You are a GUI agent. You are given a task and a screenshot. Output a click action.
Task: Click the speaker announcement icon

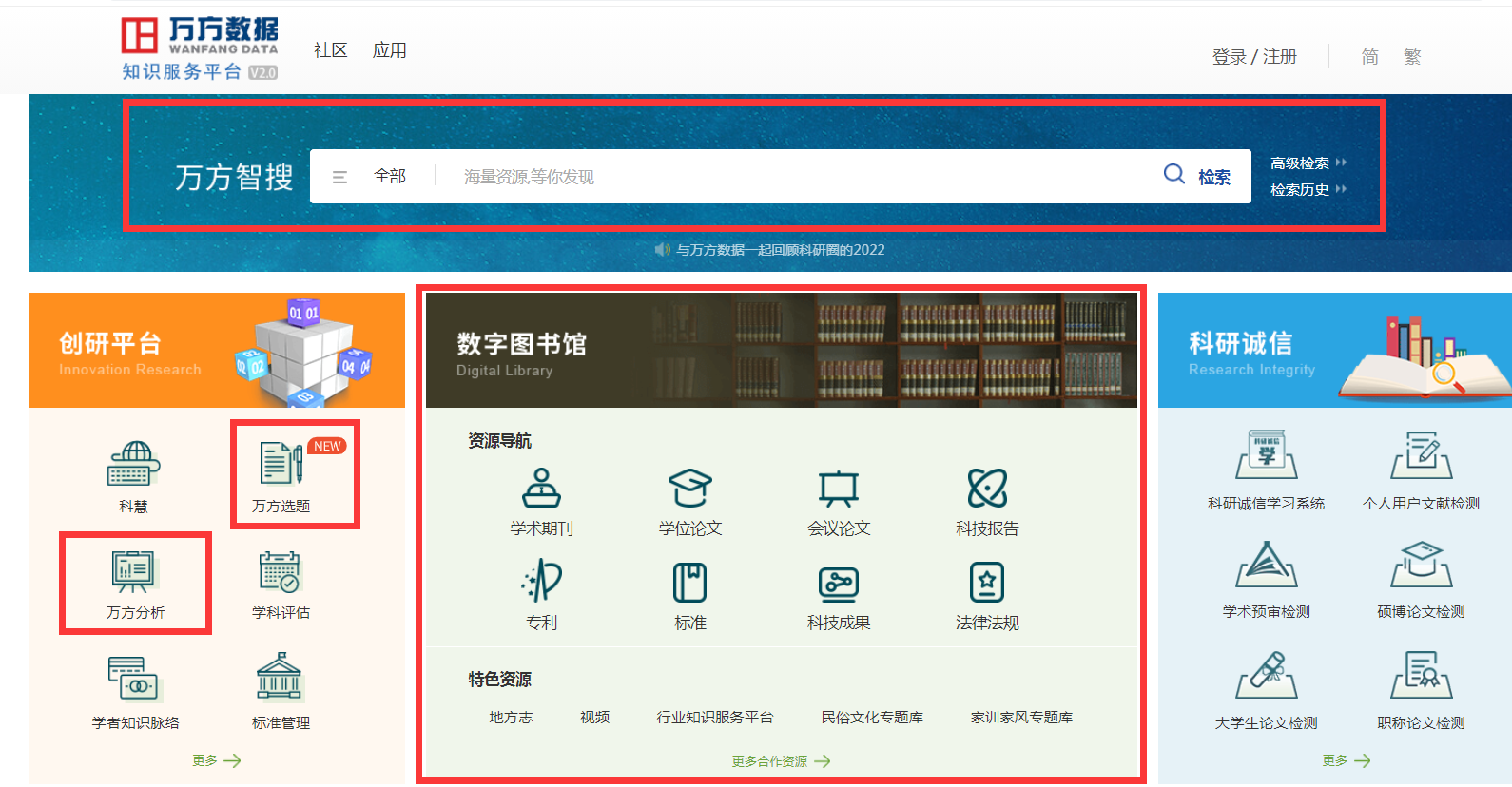pyautogui.click(x=663, y=250)
